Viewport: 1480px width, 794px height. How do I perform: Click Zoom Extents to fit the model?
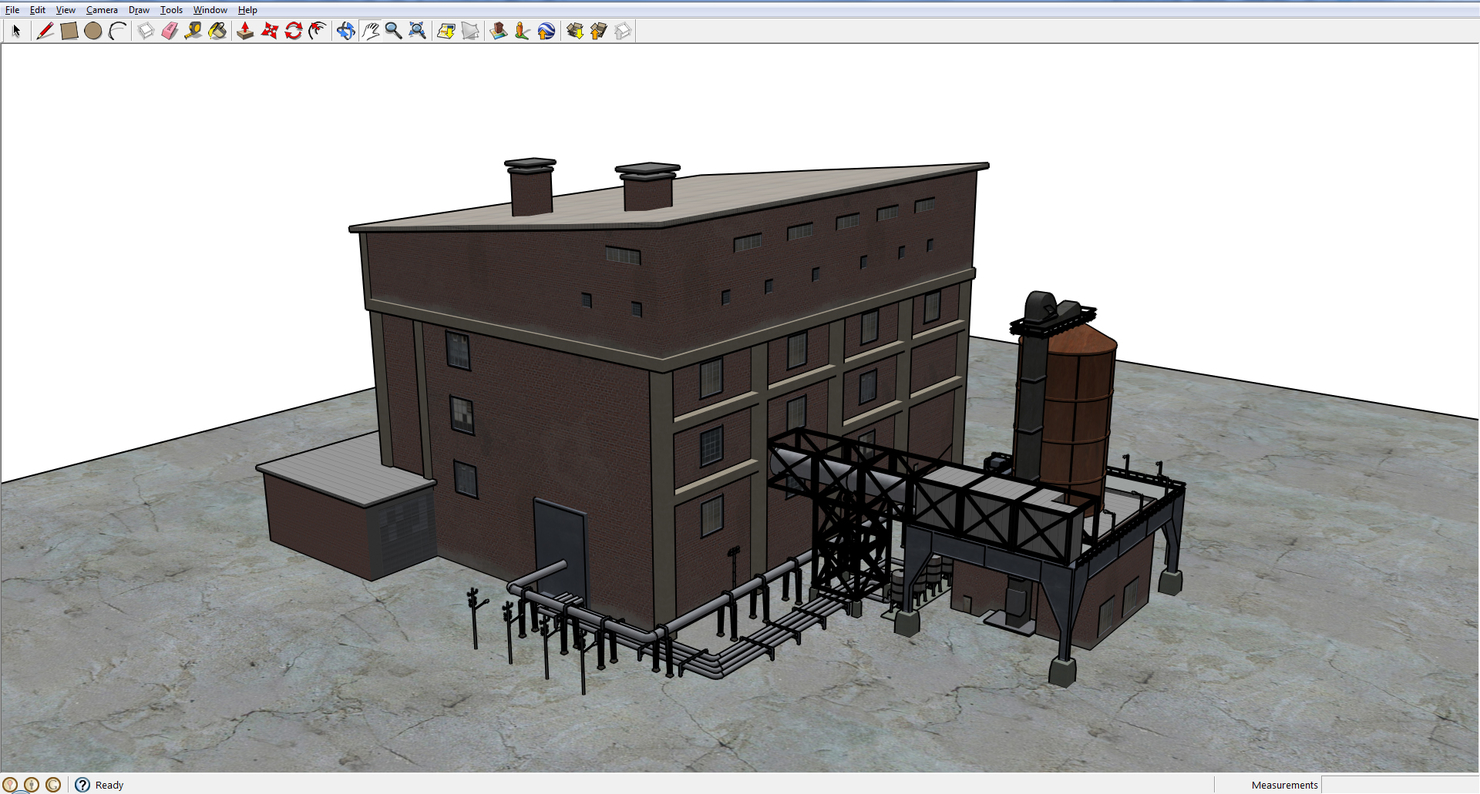pos(415,31)
